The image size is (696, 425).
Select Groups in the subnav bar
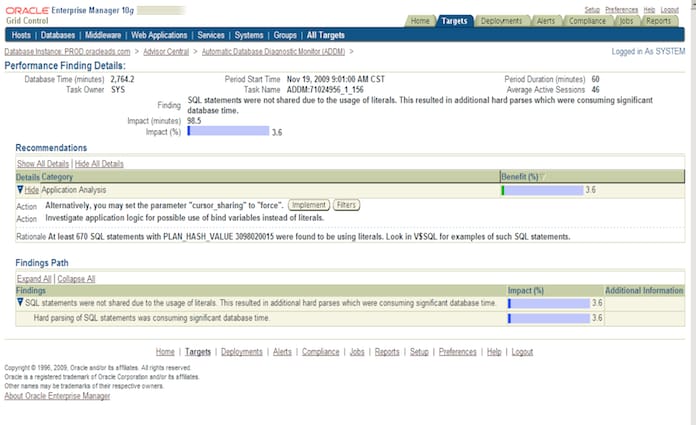click(285, 35)
